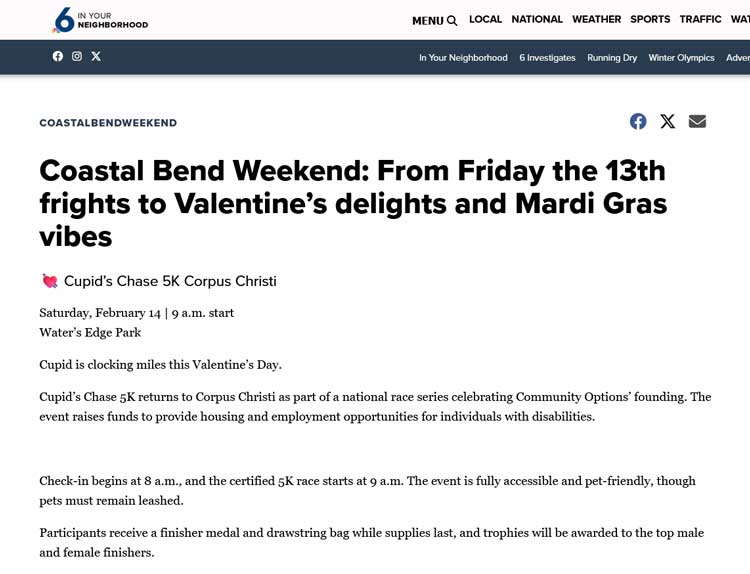Image resolution: width=750 pixels, height=574 pixels.
Task: Visit the 6 Investigates link
Action: (547, 58)
